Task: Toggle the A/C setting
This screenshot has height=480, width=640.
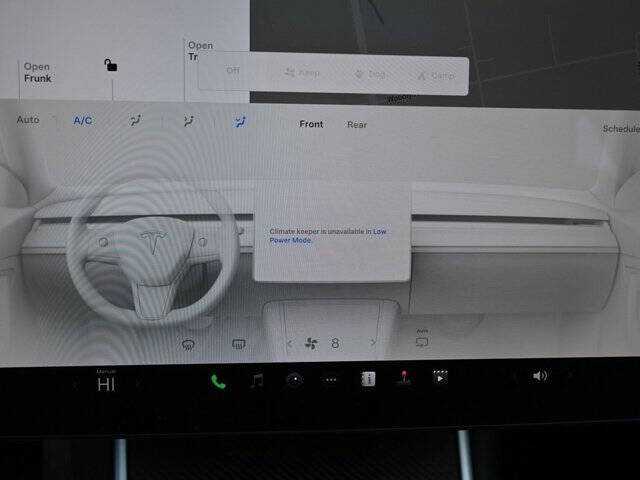Action: pyautogui.click(x=82, y=120)
